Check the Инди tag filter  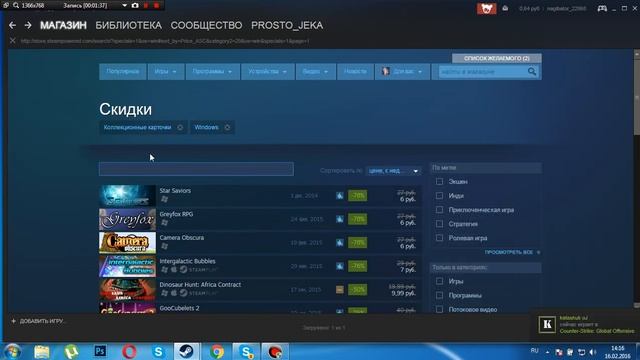coord(439,196)
